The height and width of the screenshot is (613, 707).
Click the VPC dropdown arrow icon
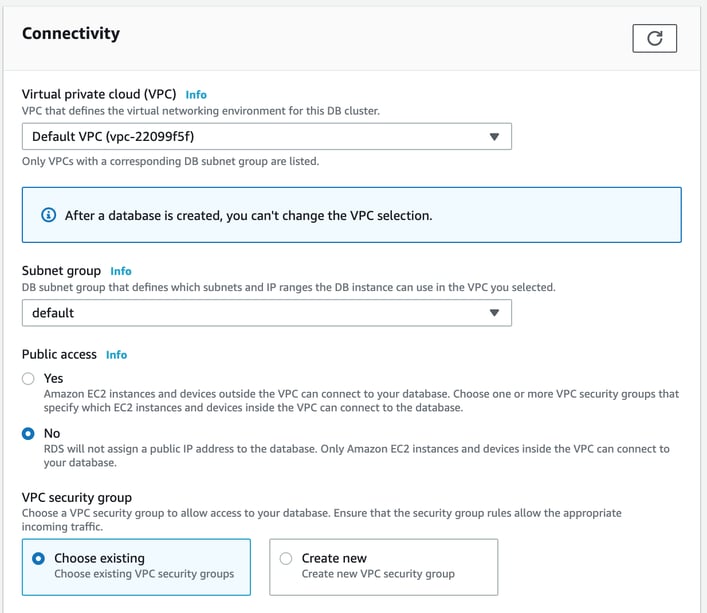tap(494, 137)
